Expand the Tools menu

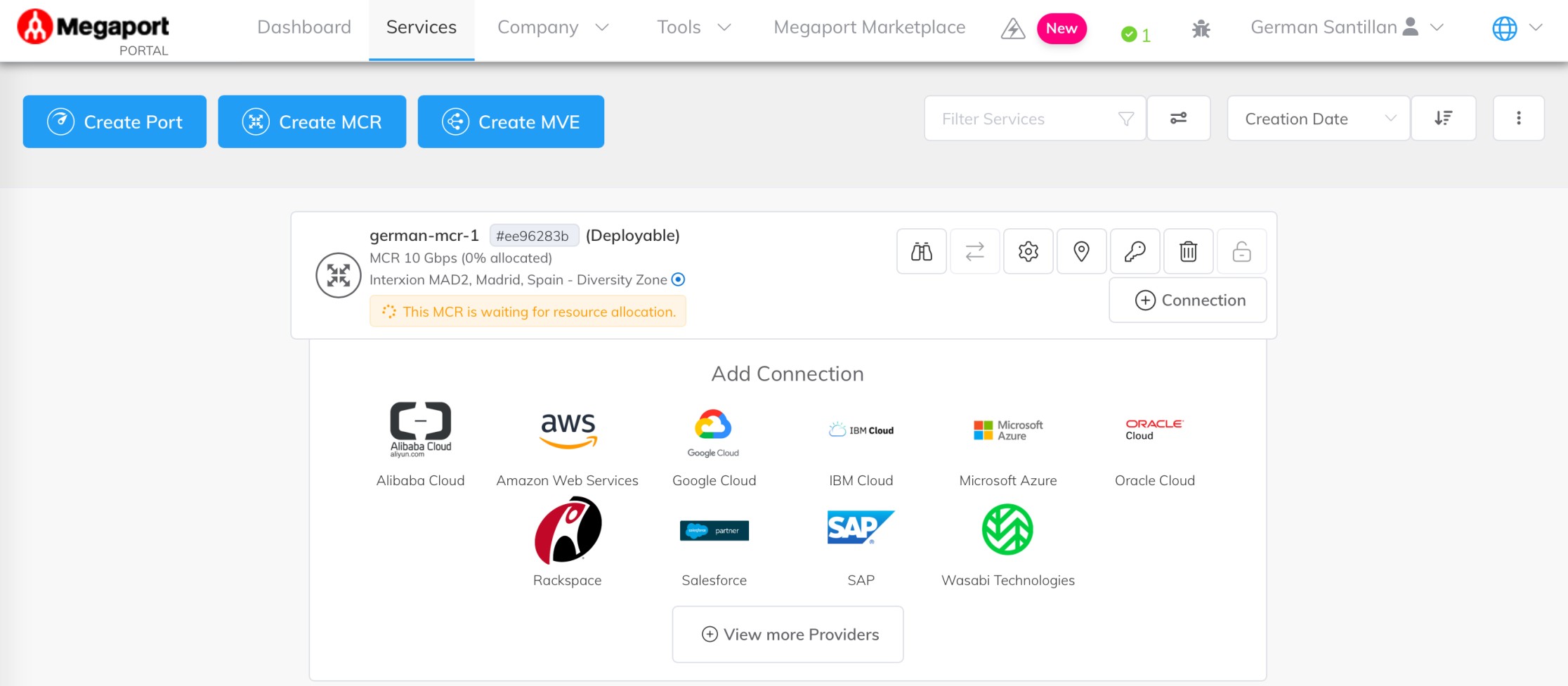coord(693,27)
